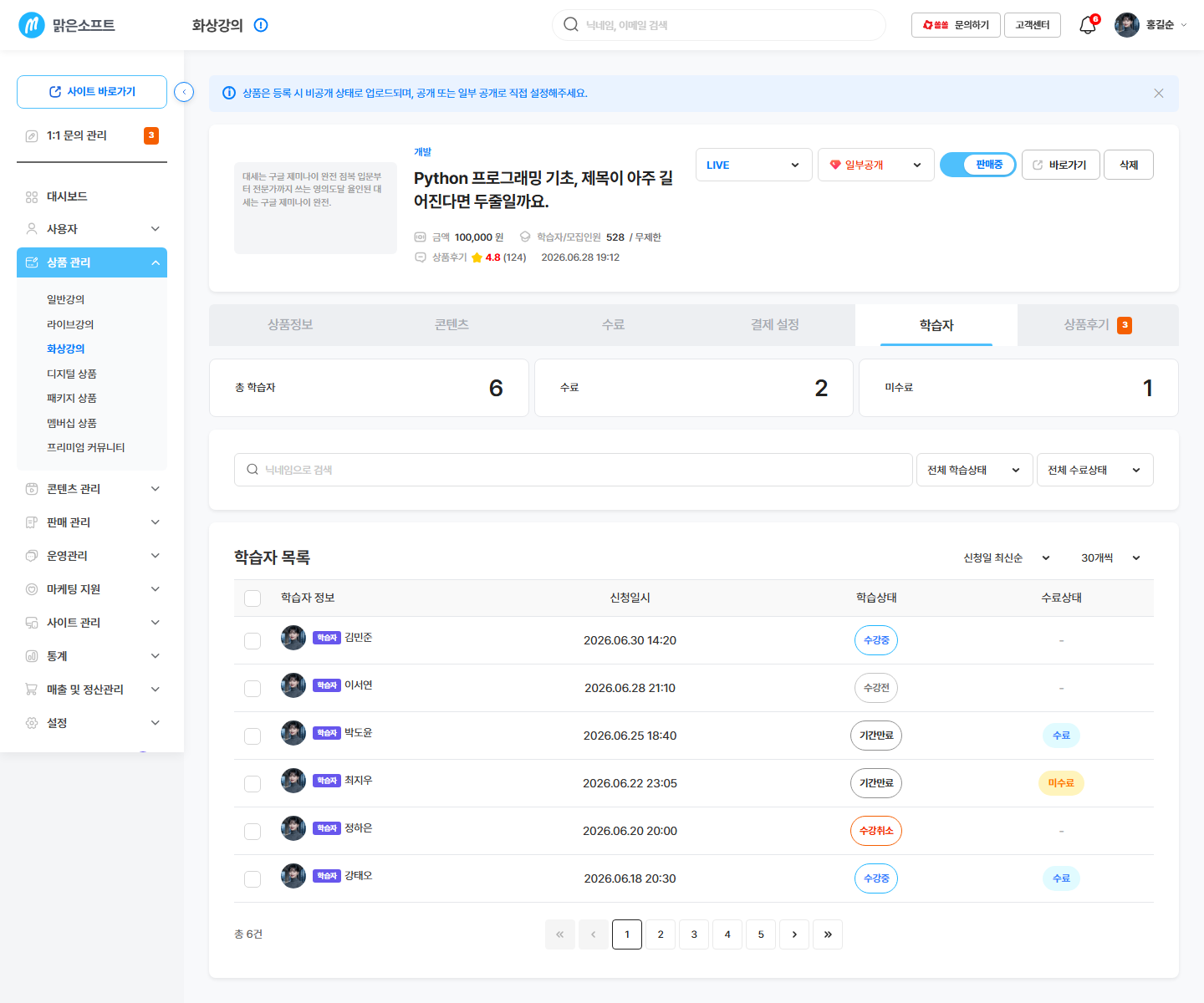Click the info icon next to 화상강의 title
The image size is (1204, 1003).
(261, 25)
